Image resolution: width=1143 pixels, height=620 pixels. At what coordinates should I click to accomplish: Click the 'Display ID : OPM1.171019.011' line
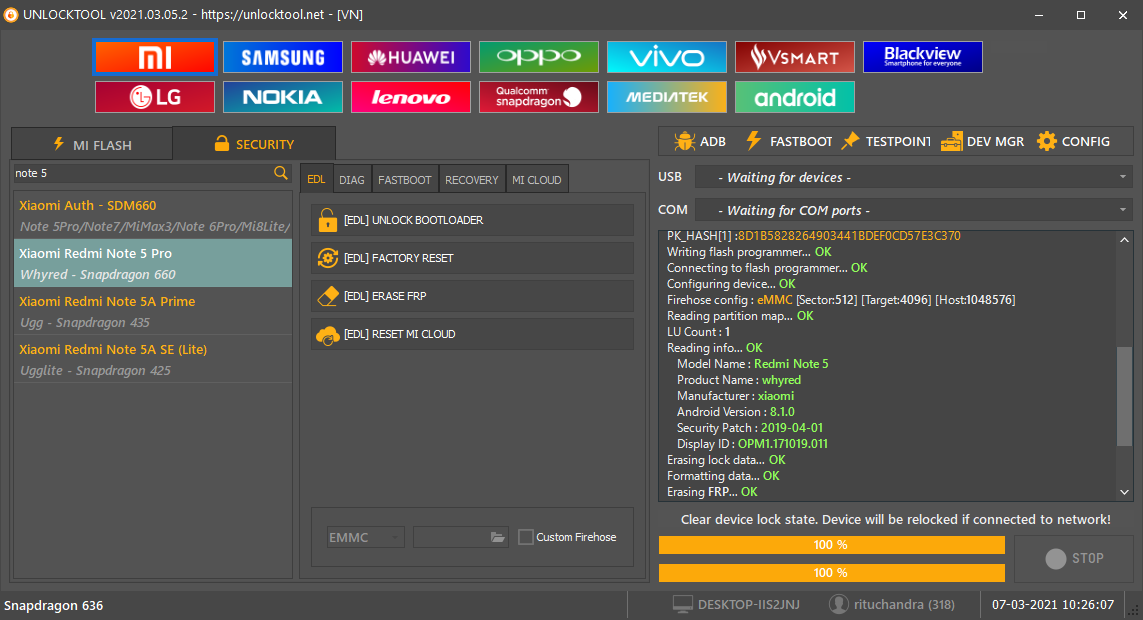tap(752, 444)
